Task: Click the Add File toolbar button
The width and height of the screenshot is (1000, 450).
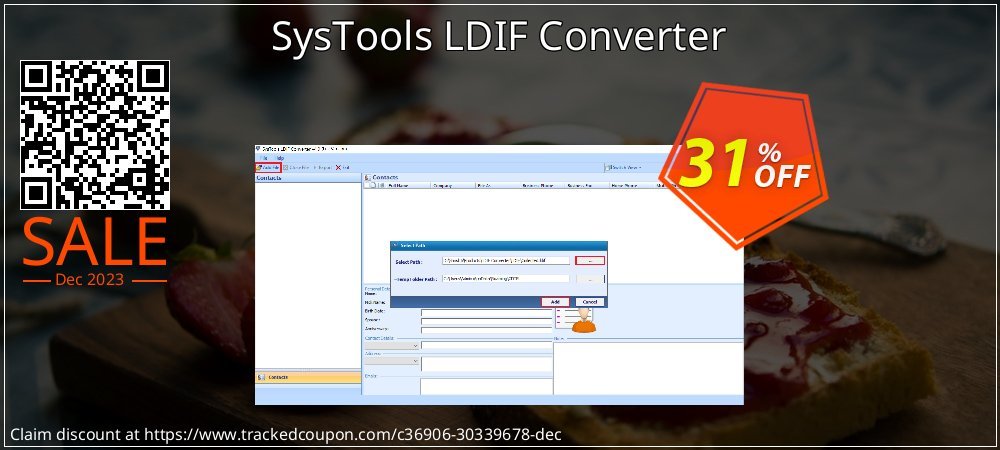Action: (268, 168)
